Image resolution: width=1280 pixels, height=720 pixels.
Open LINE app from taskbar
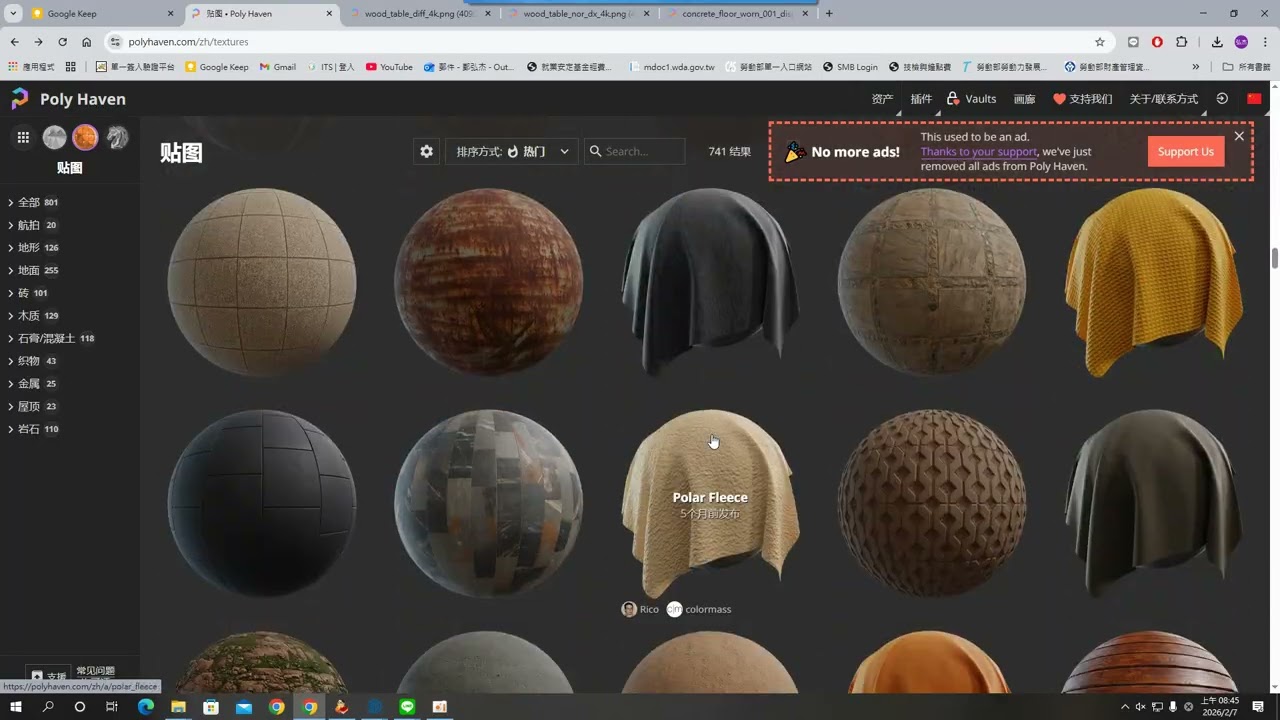[x=407, y=707]
